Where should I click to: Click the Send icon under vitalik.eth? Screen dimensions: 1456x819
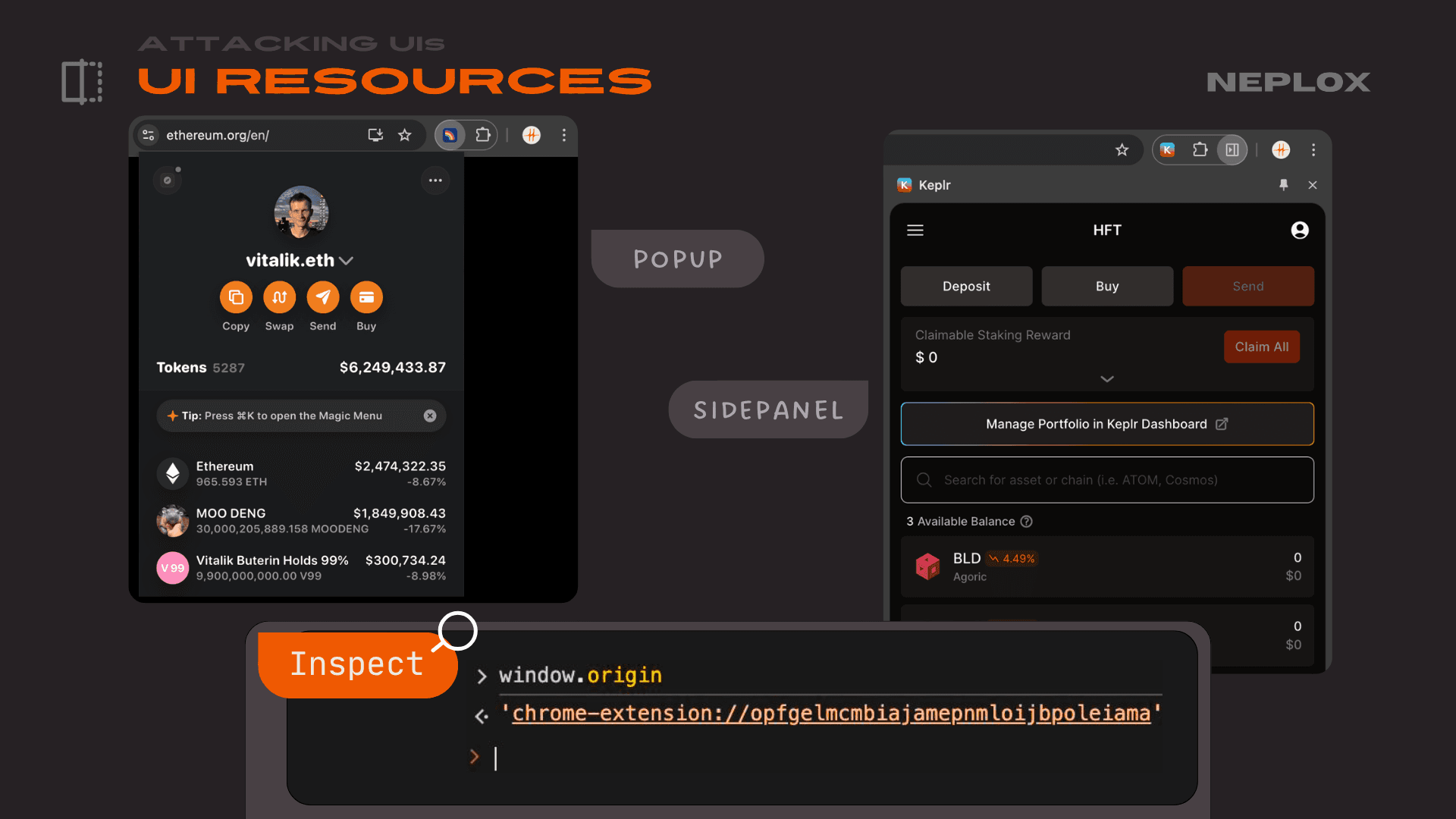(x=323, y=298)
